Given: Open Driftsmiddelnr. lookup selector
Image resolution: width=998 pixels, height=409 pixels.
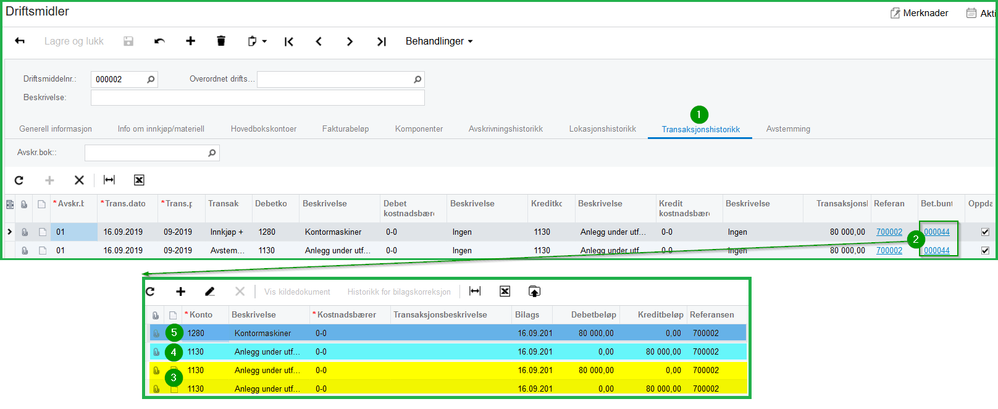Looking at the screenshot, I should (151, 80).
